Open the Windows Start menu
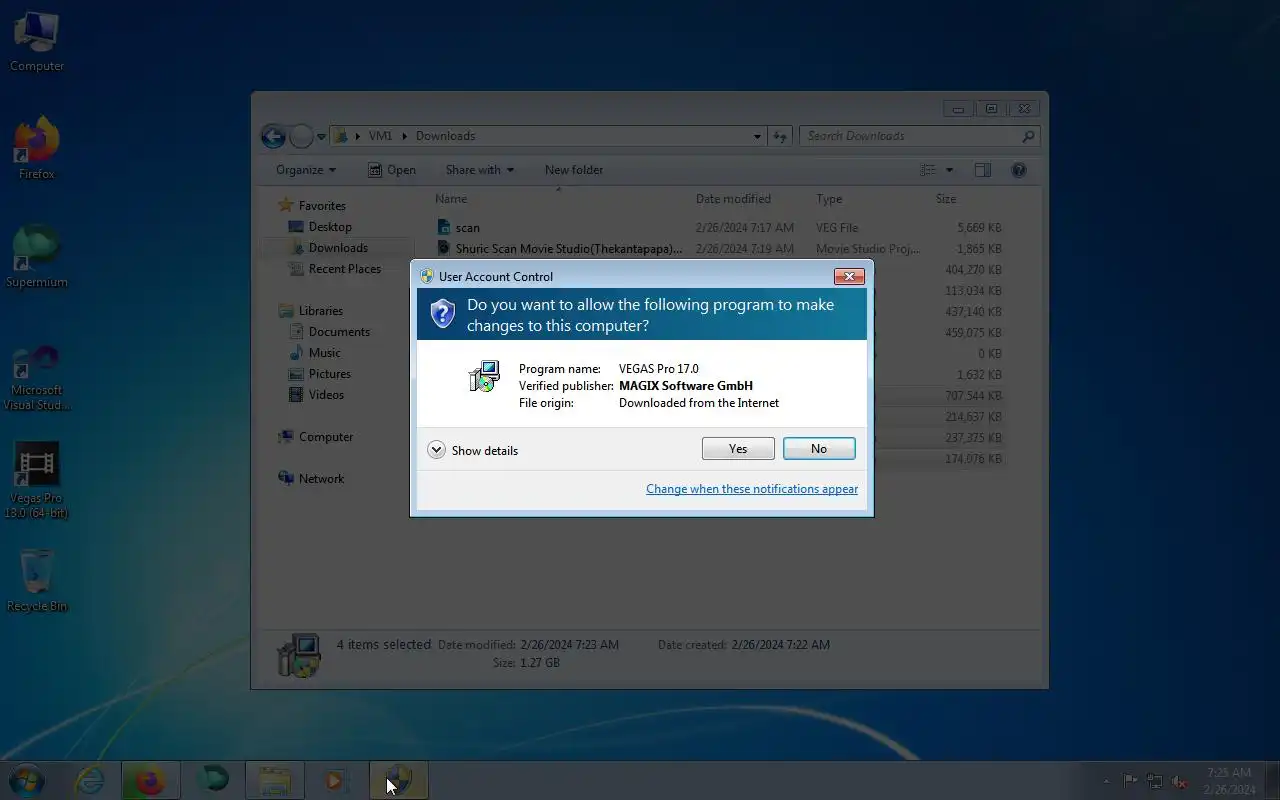This screenshot has width=1280, height=800. pos(27,780)
